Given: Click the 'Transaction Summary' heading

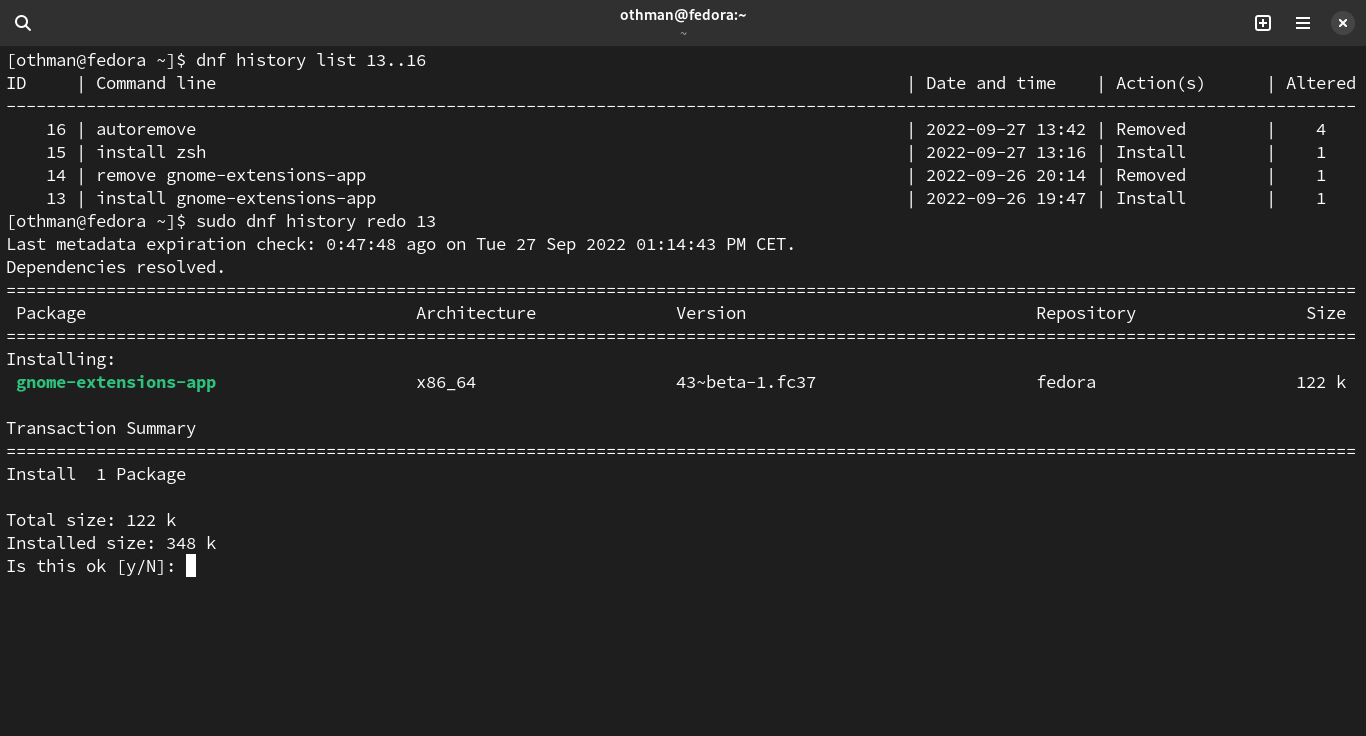Looking at the screenshot, I should click(101, 429).
